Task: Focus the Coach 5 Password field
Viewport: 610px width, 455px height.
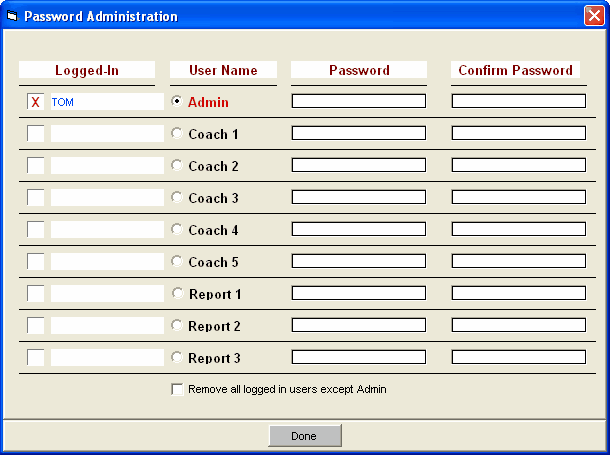Action: (x=359, y=261)
